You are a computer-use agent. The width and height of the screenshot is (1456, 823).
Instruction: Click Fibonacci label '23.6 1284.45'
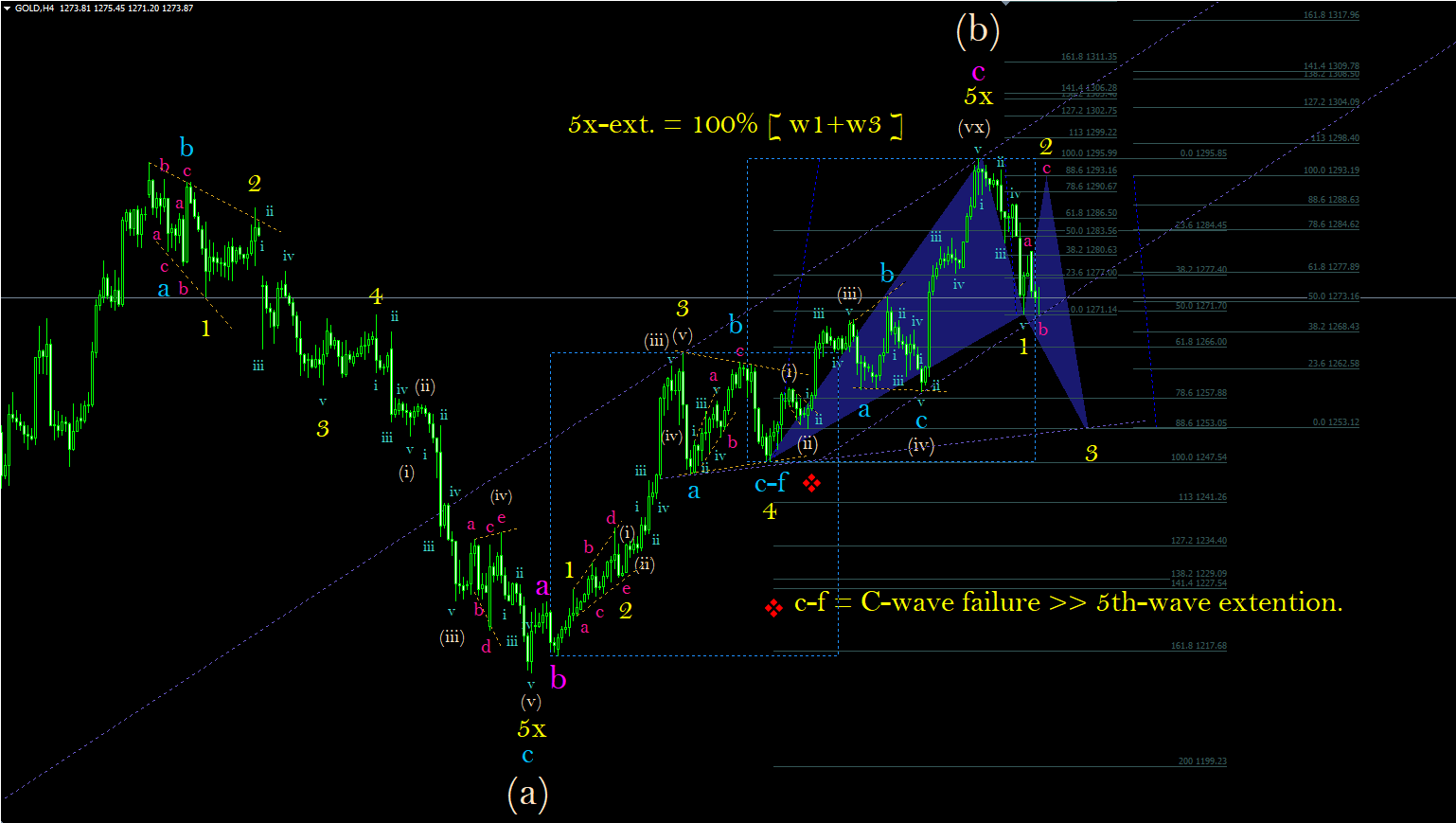pyautogui.click(x=1200, y=225)
